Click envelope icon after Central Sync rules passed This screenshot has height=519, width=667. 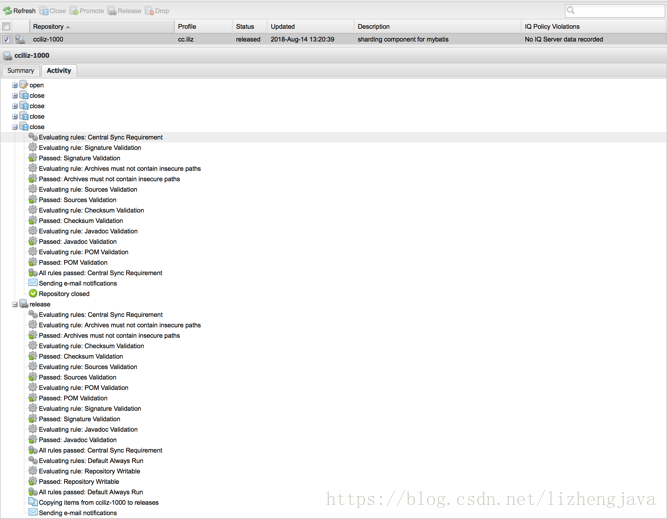[33, 283]
